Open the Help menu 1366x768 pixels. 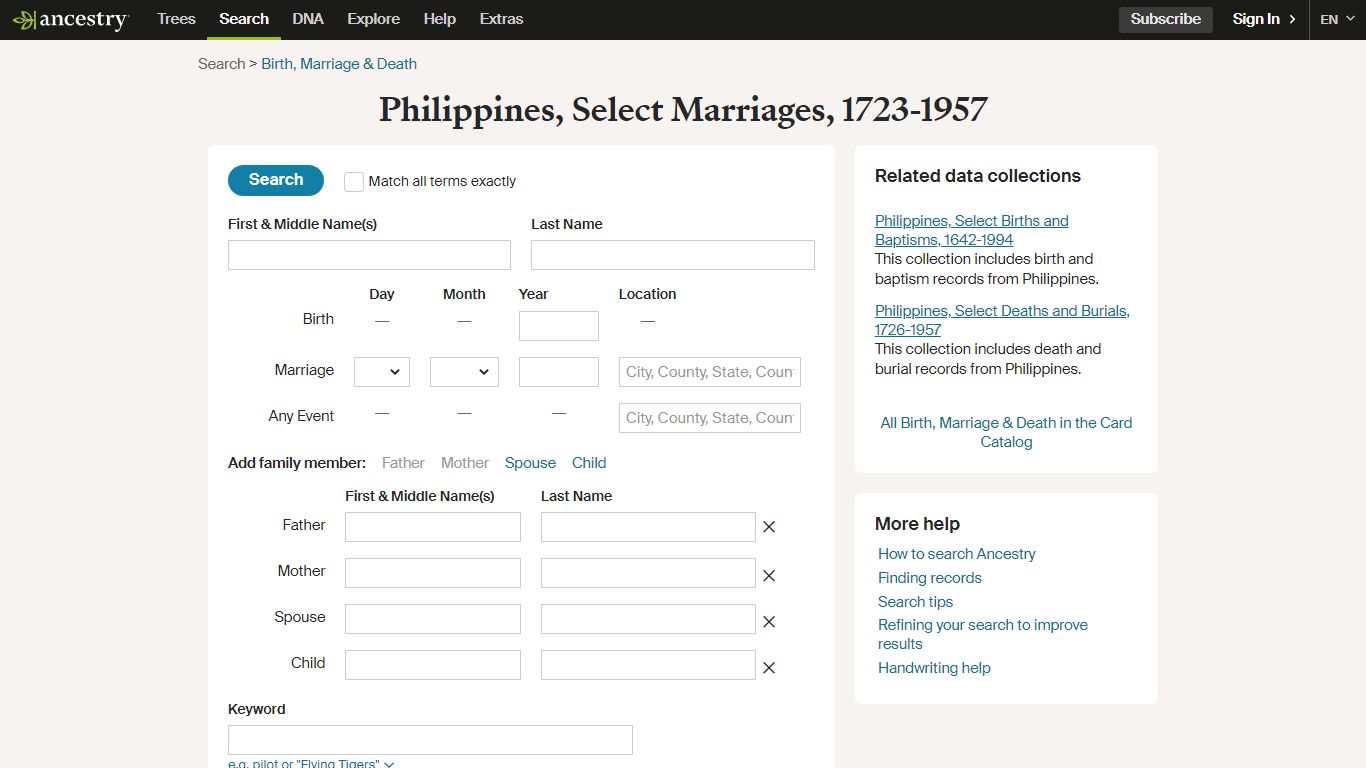point(439,19)
